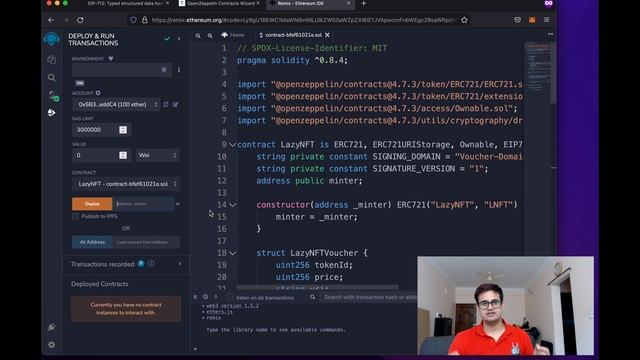Open the Firefox hamburger menu
Image resolution: width=640 pixels, height=360 pixels.
click(x=547, y=20)
